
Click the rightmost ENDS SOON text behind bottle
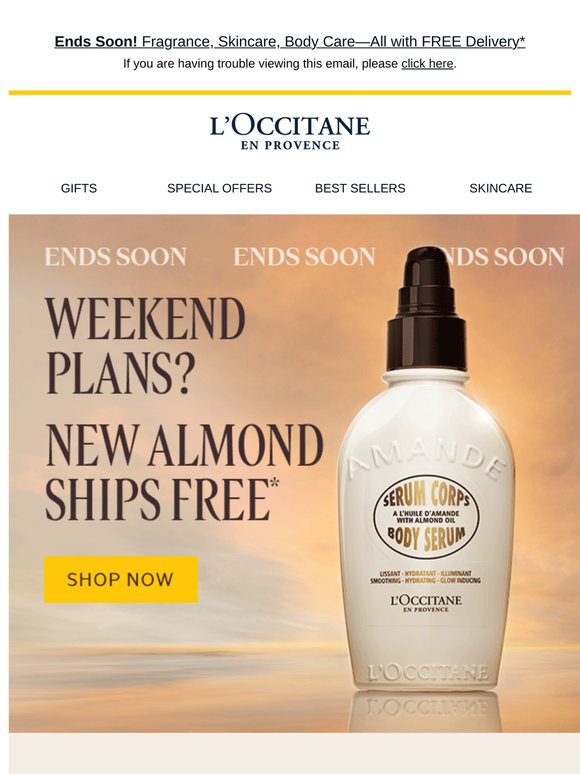(x=506, y=257)
